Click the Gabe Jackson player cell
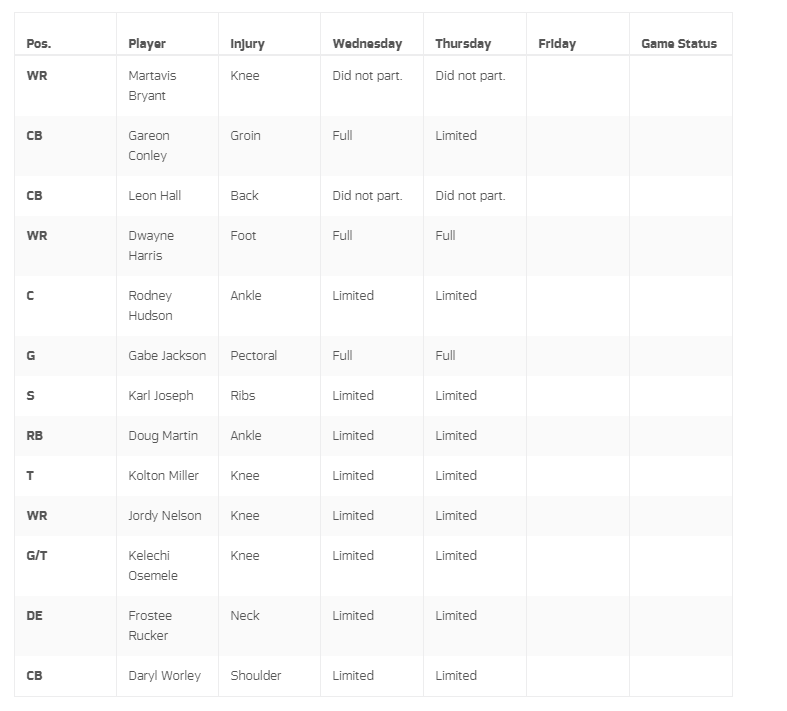 click(167, 356)
